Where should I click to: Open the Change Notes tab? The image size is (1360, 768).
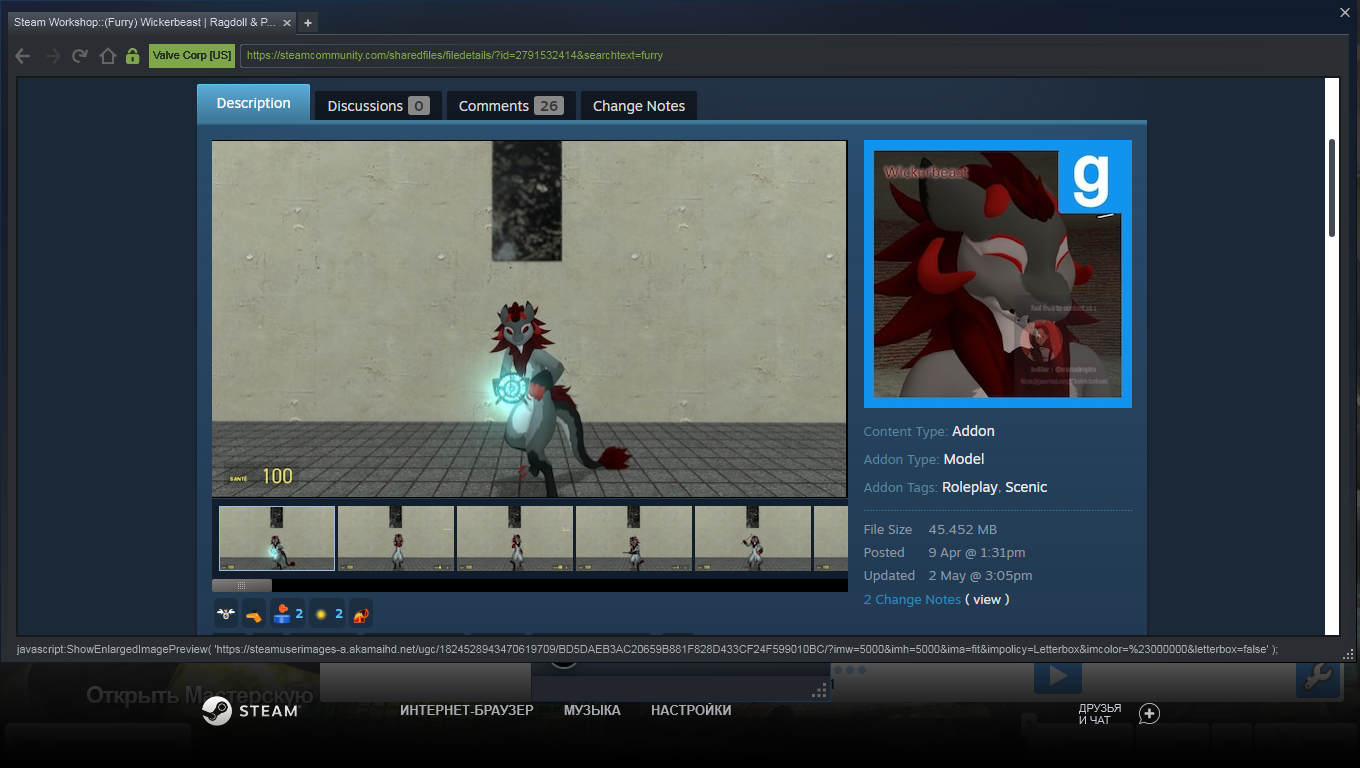[639, 106]
